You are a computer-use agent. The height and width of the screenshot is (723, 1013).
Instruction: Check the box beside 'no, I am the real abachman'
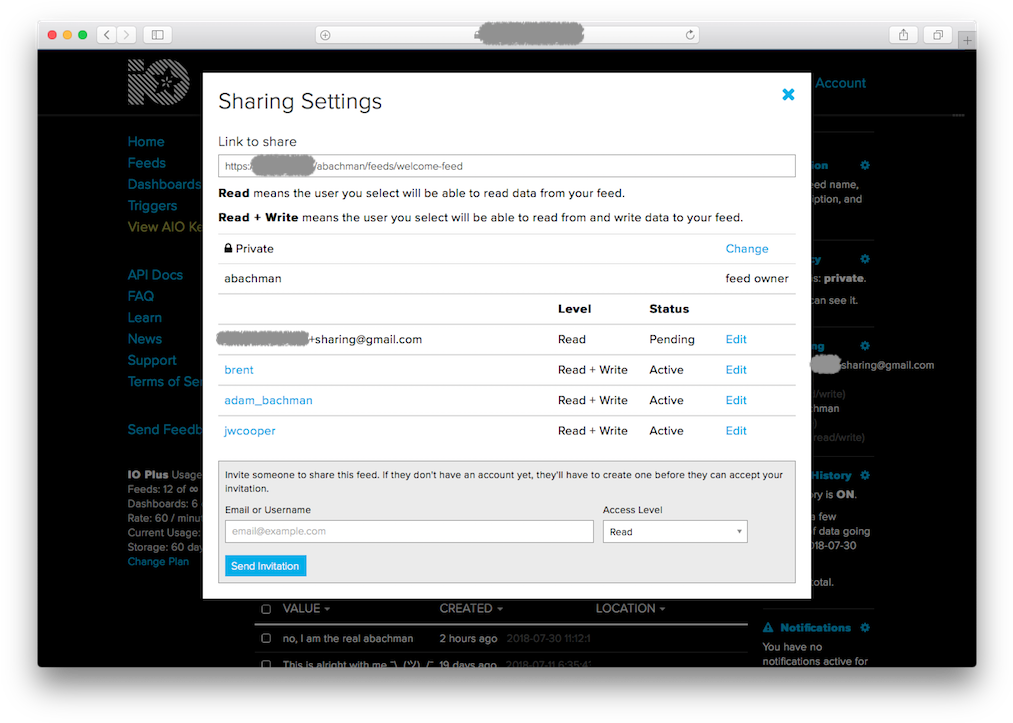tap(265, 637)
